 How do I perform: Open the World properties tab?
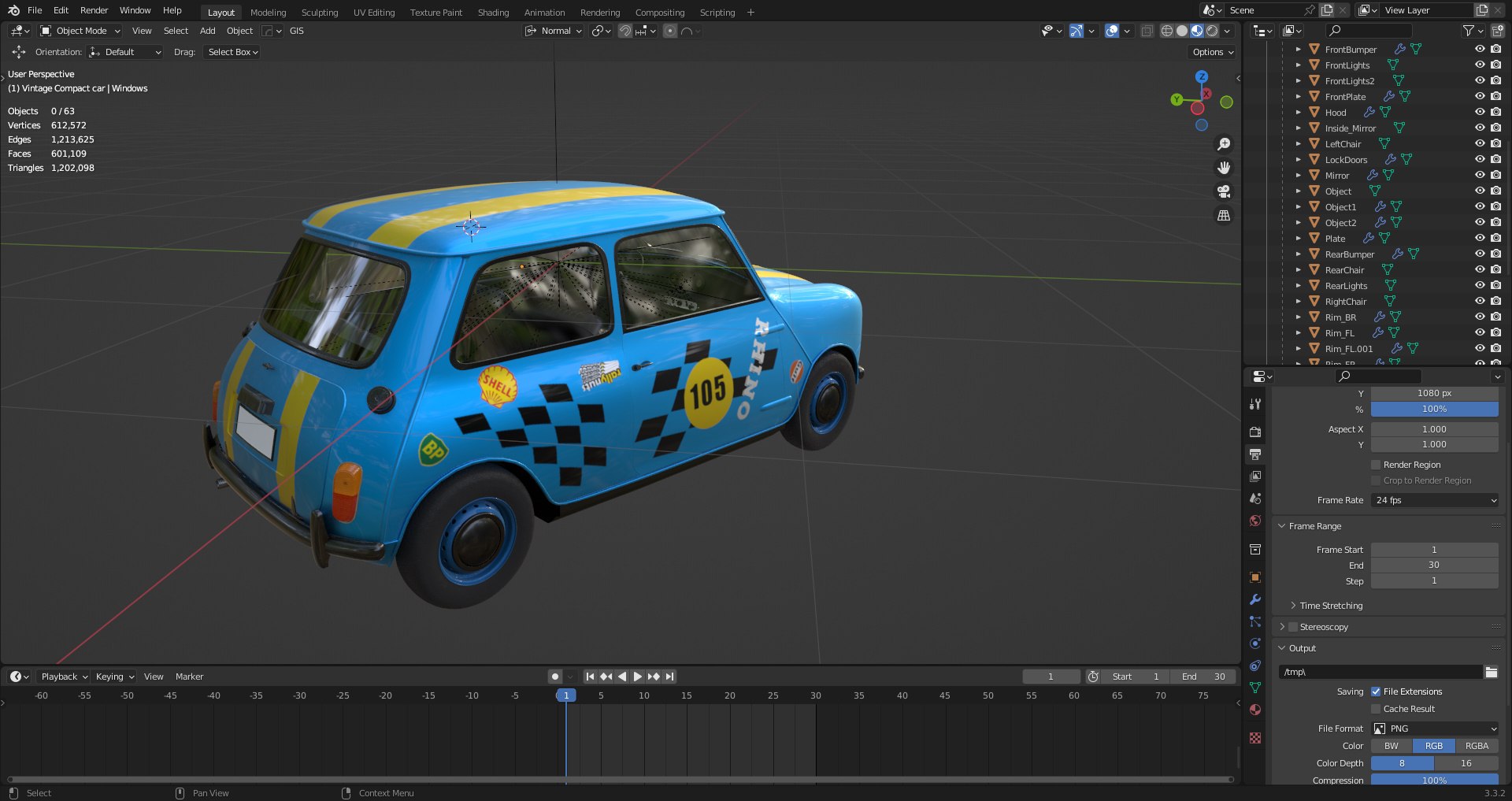[x=1255, y=521]
